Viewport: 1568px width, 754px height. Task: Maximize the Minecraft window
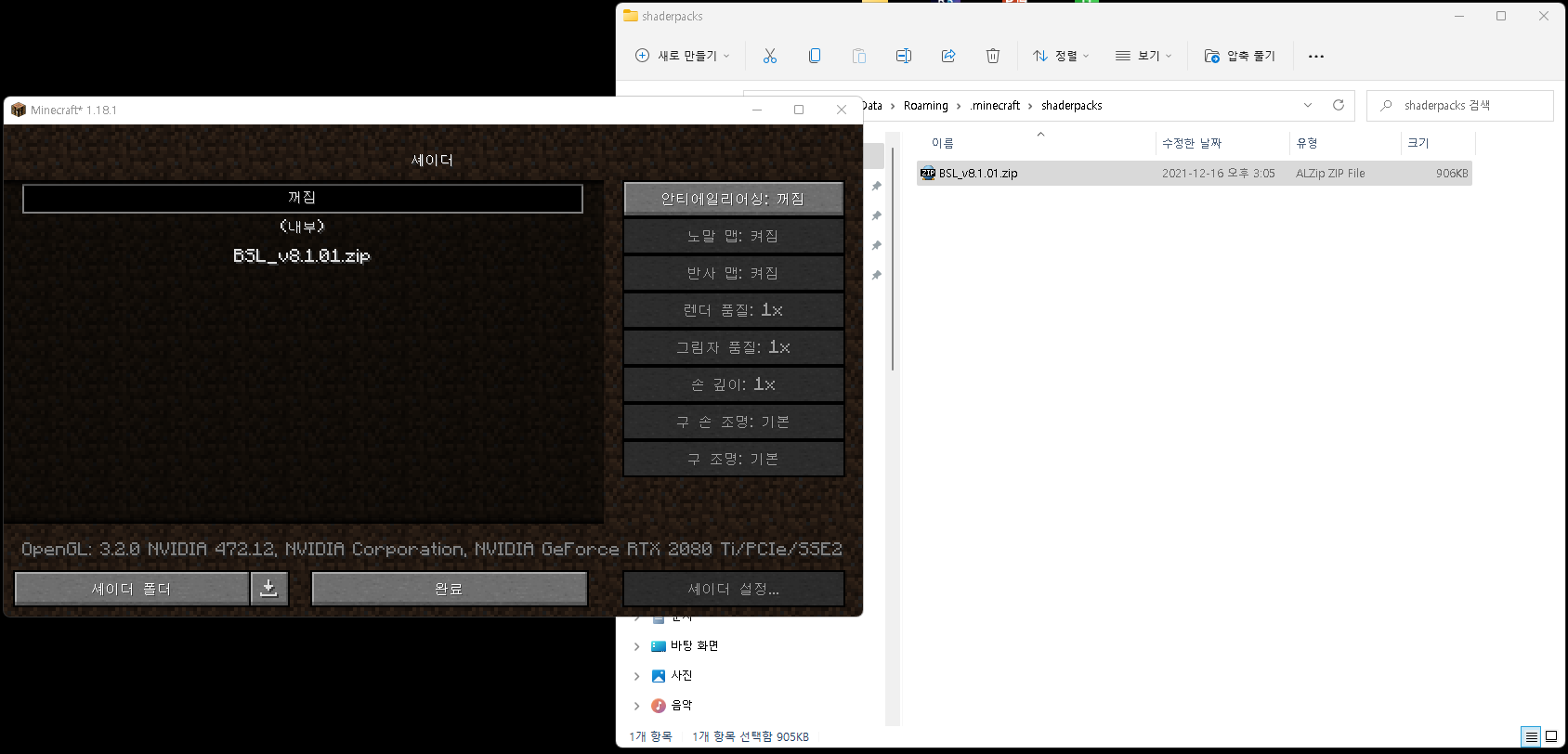pos(799,110)
